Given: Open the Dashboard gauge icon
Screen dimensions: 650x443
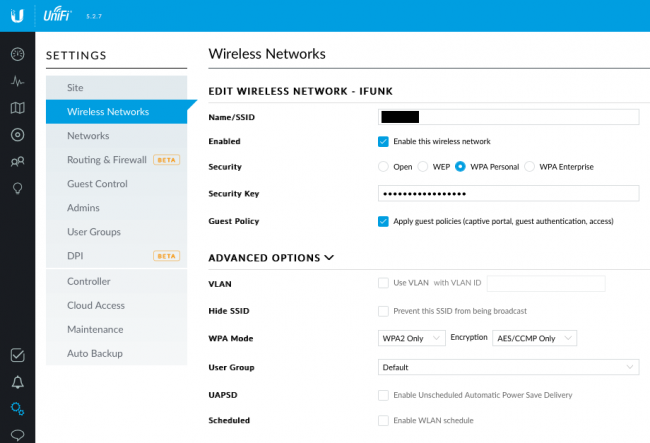Looking at the screenshot, I should [17, 54].
